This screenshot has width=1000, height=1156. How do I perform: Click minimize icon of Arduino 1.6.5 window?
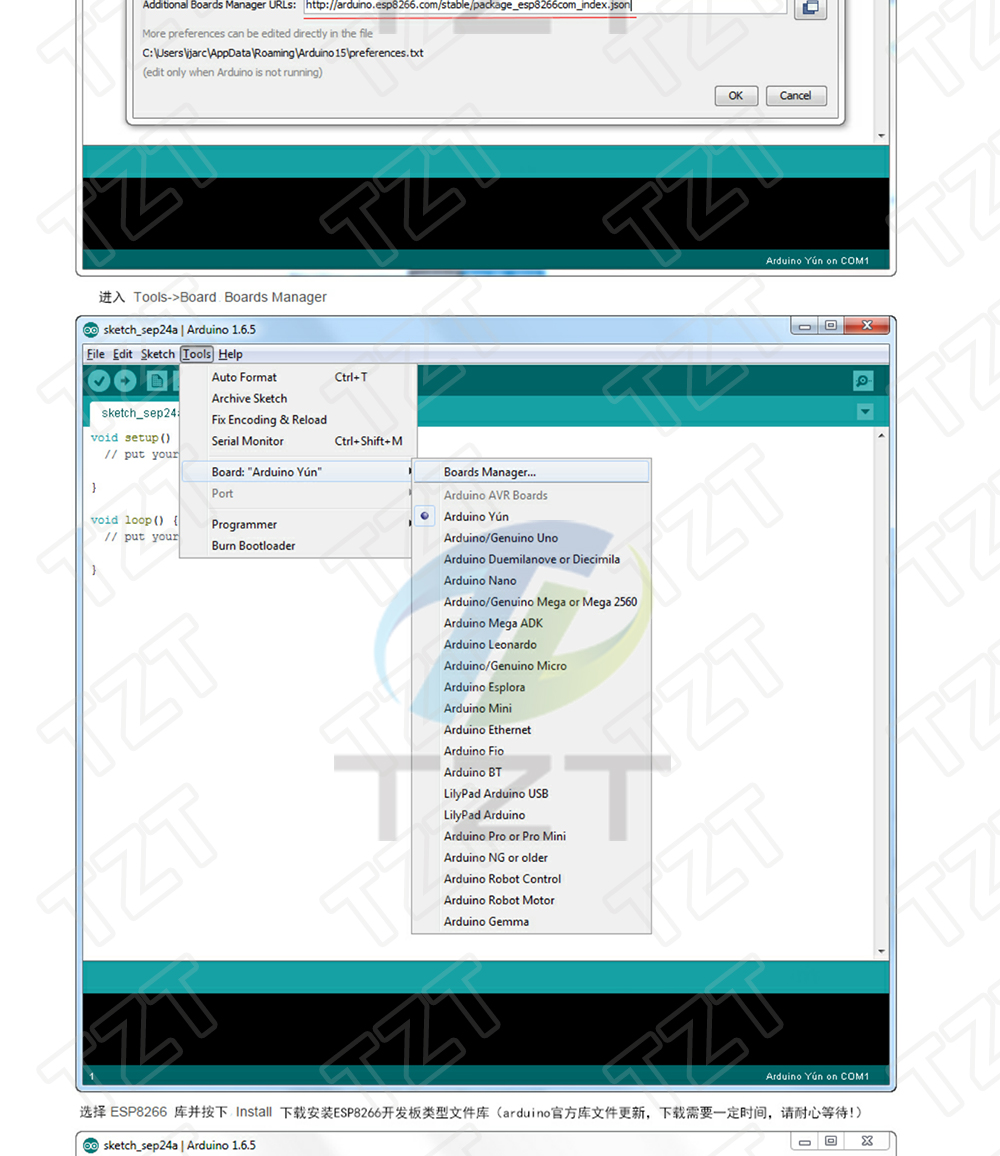point(805,326)
